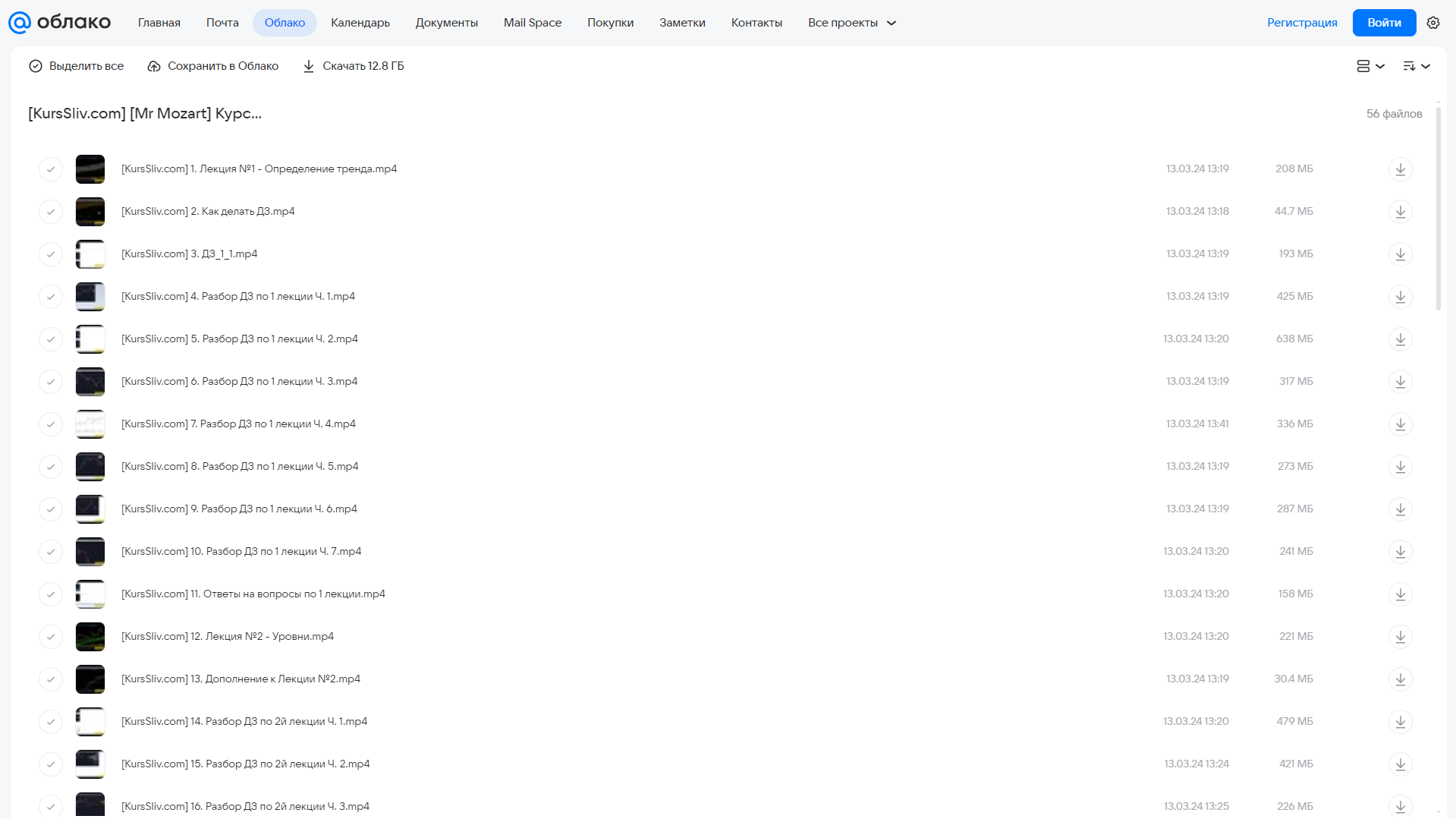Click Скачать 12.8 ГБ
This screenshot has width=1456, height=819.
[354, 66]
